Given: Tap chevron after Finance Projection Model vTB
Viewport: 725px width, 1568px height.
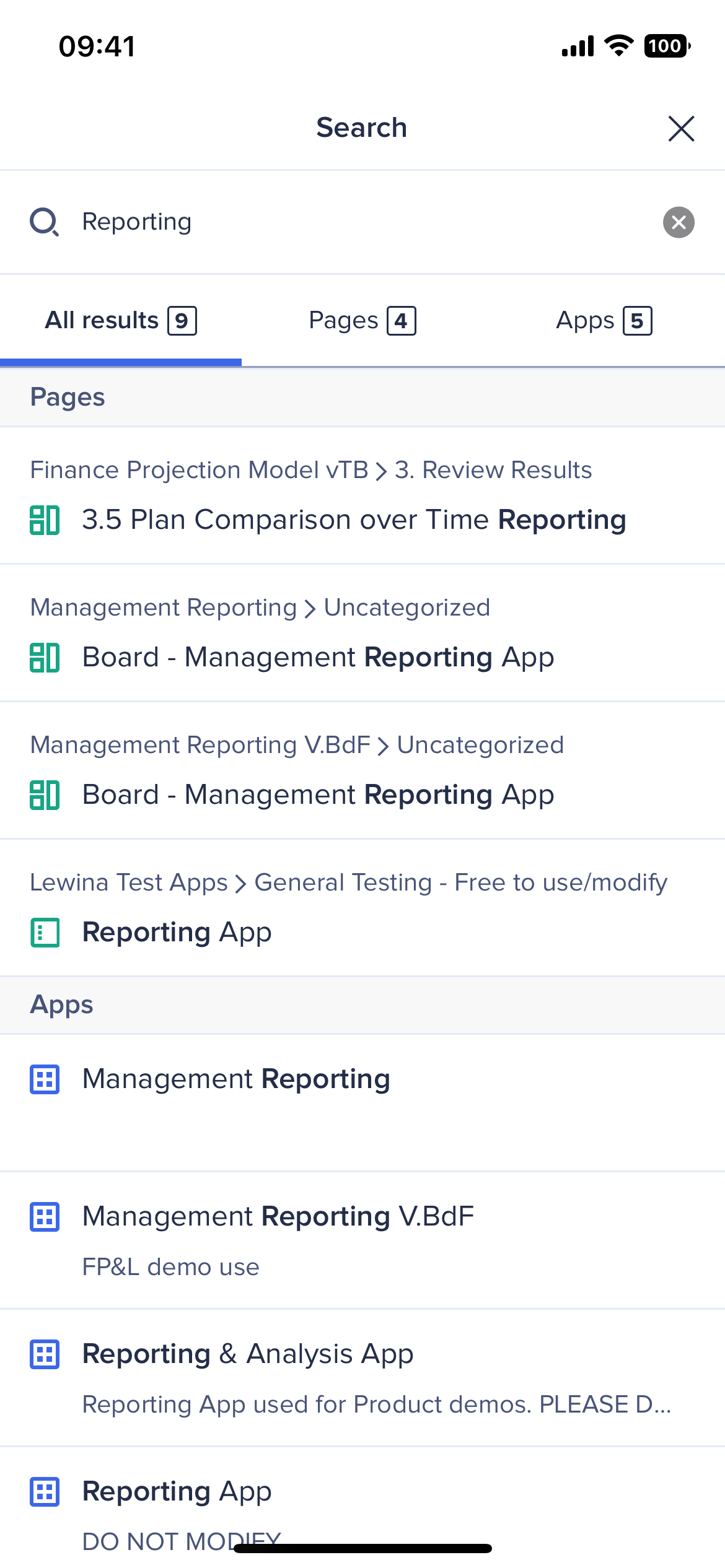Looking at the screenshot, I should 382,471.
